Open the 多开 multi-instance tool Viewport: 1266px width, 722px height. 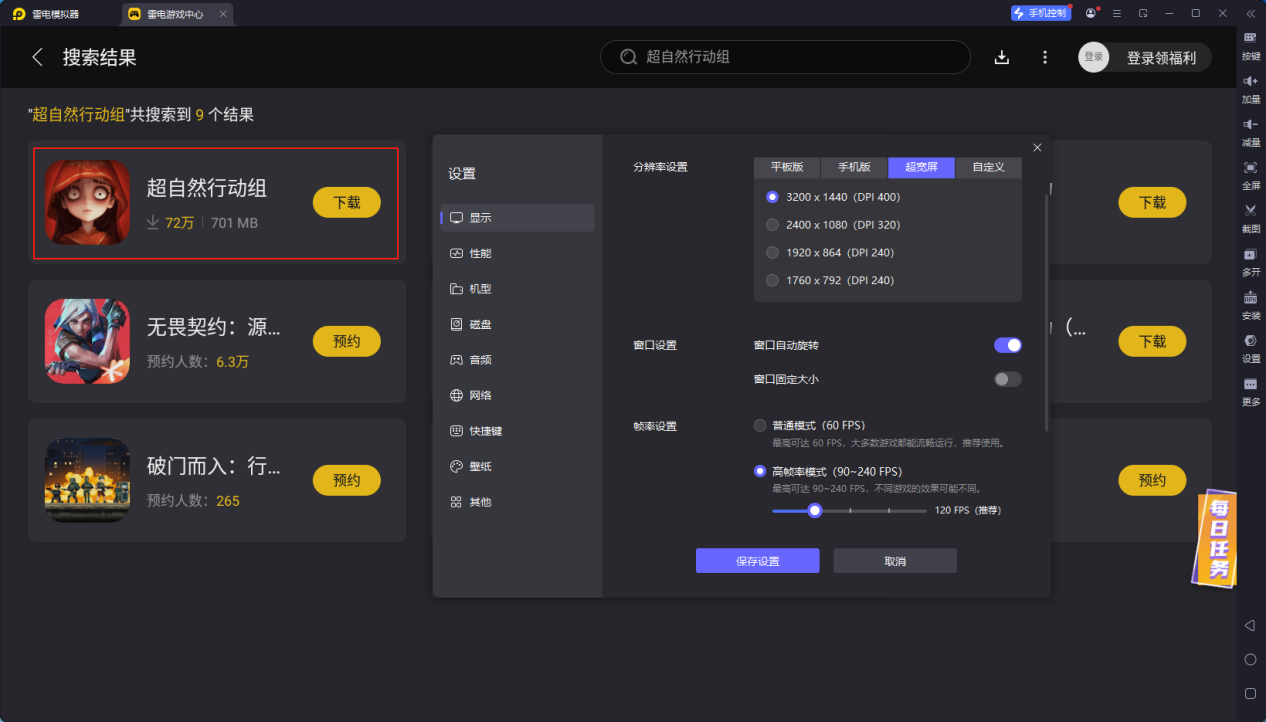coord(1250,261)
